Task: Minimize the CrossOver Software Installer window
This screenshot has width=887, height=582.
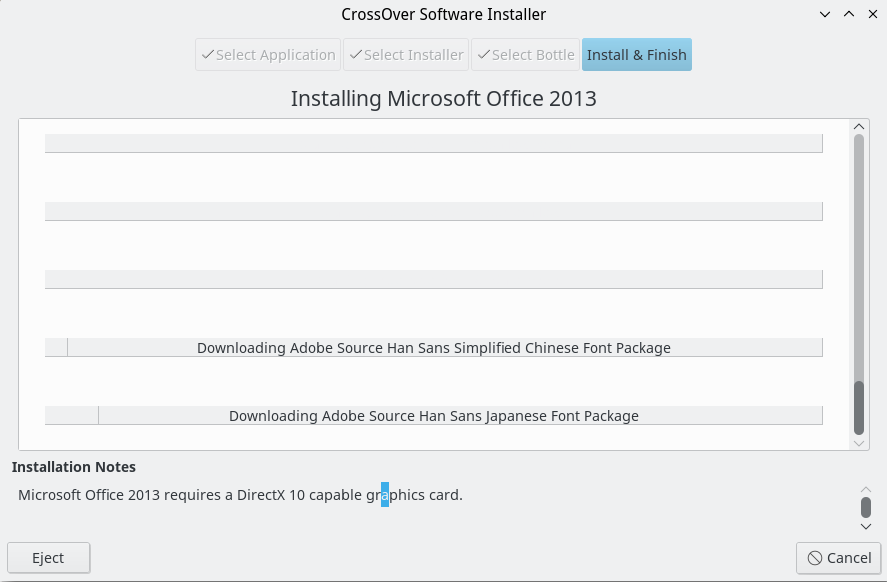Action: (x=825, y=14)
